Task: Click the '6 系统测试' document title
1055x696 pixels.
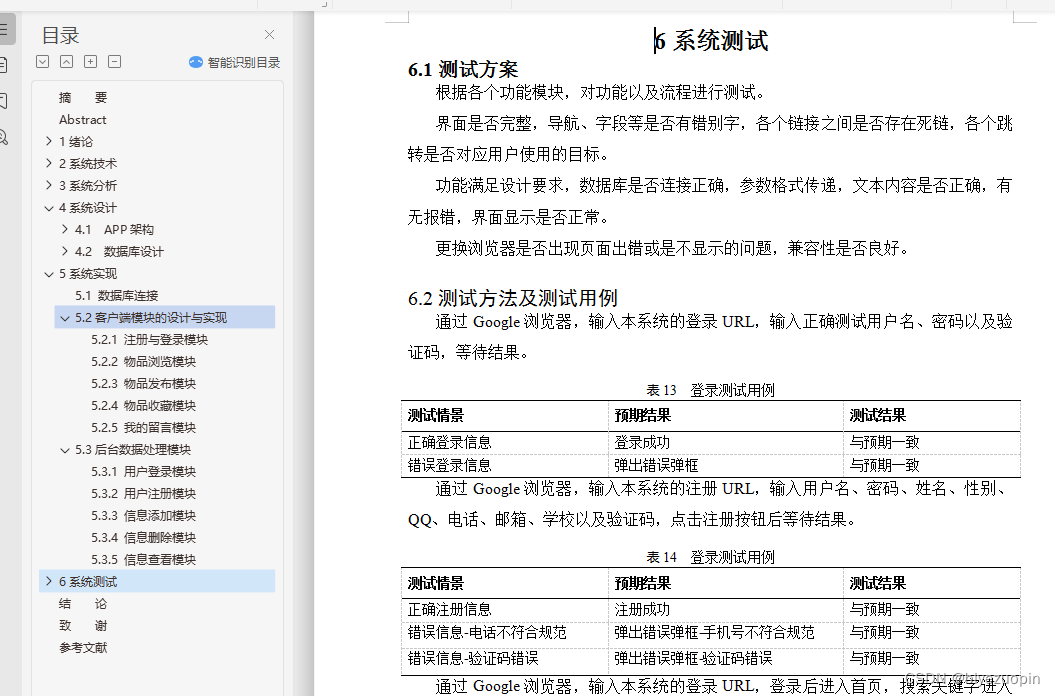Action: pyautogui.click(x=711, y=41)
